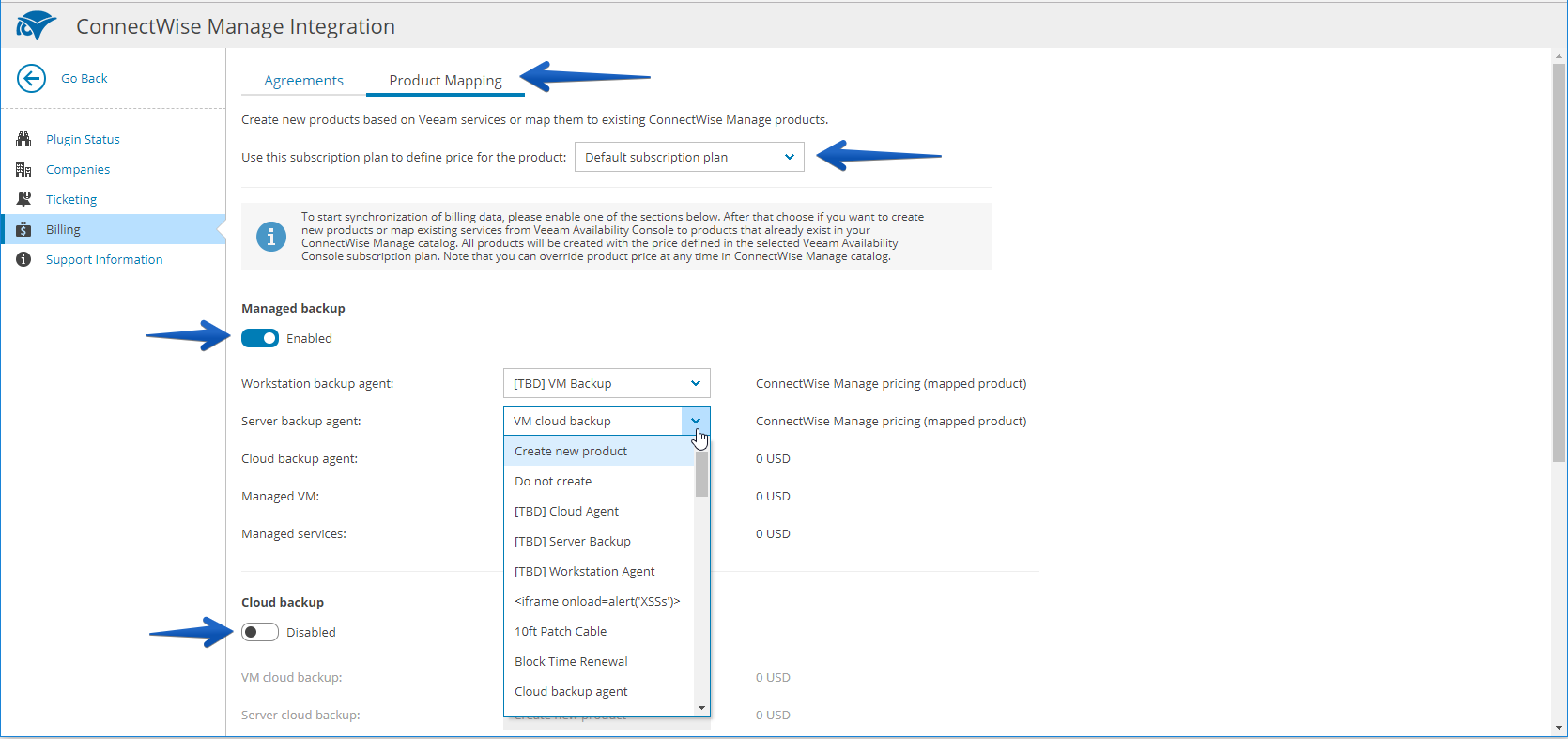This screenshot has height=739, width=1568.
Task: Click Enabled status text
Action: [x=309, y=338]
